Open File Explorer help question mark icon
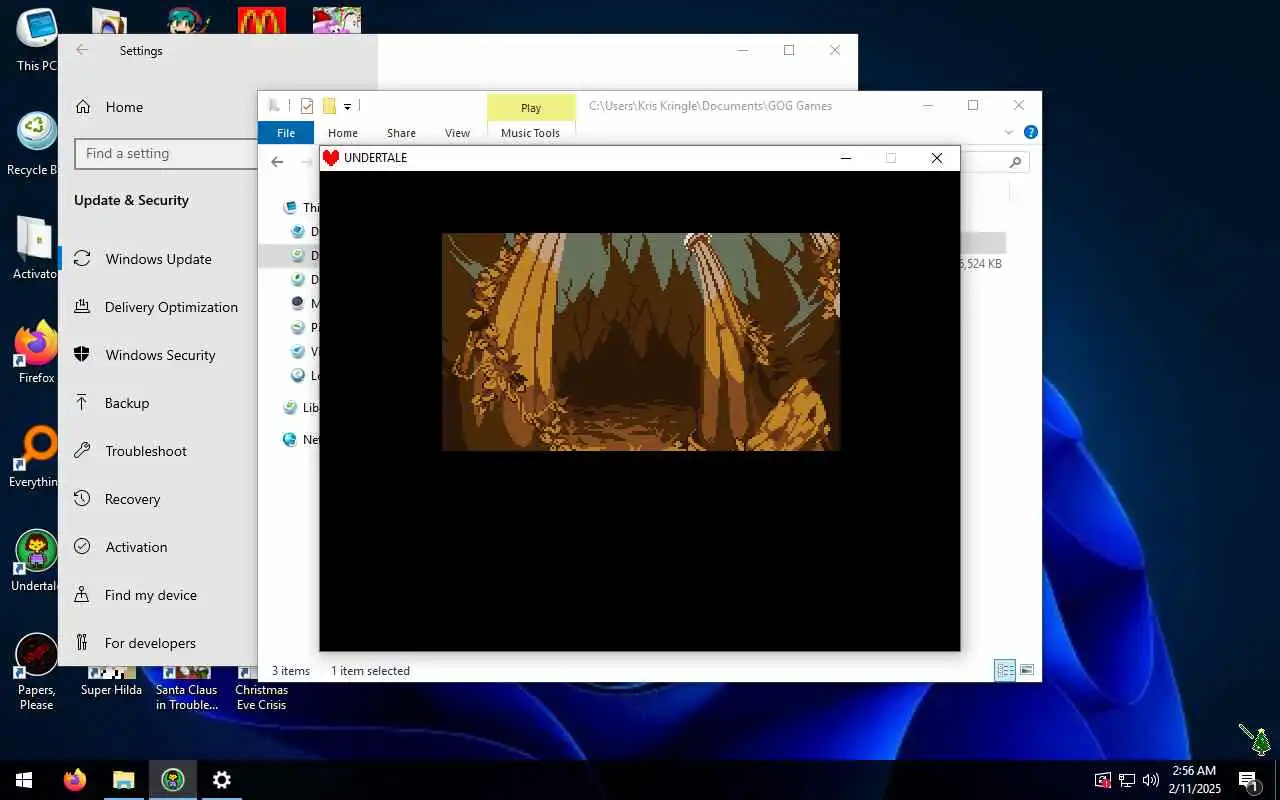The width and height of the screenshot is (1280, 800). (1031, 132)
